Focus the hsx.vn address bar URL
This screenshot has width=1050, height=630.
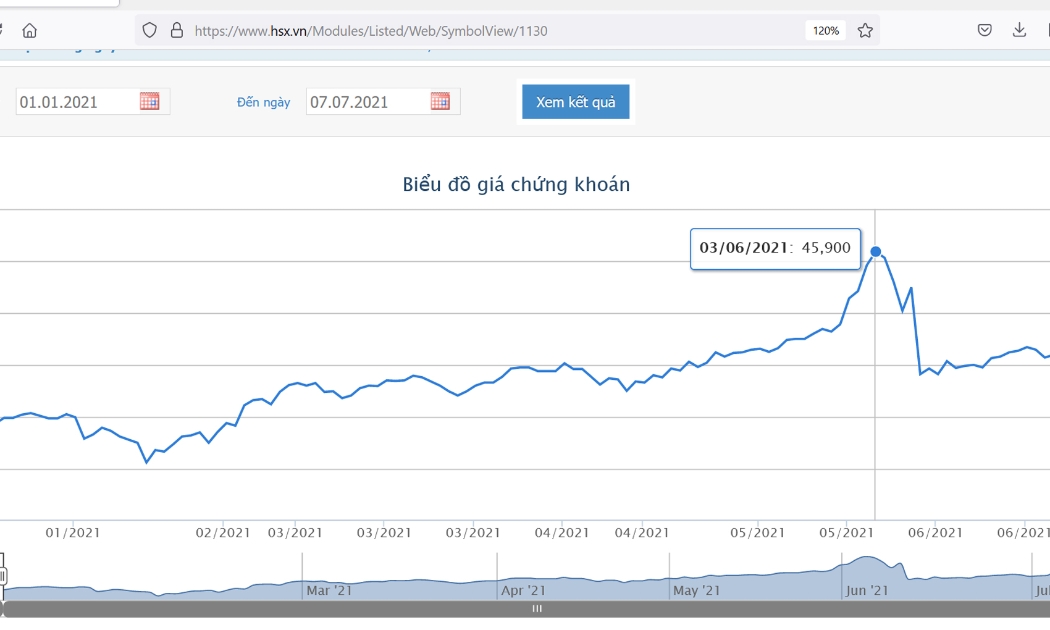pyautogui.click(x=371, y=31)
